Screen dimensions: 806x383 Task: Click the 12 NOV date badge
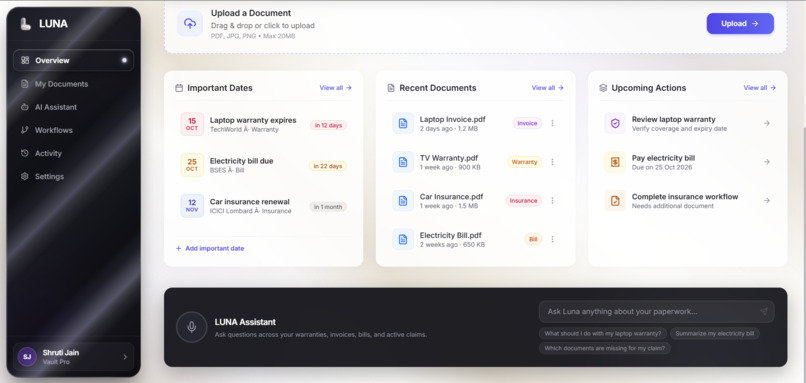192,206
